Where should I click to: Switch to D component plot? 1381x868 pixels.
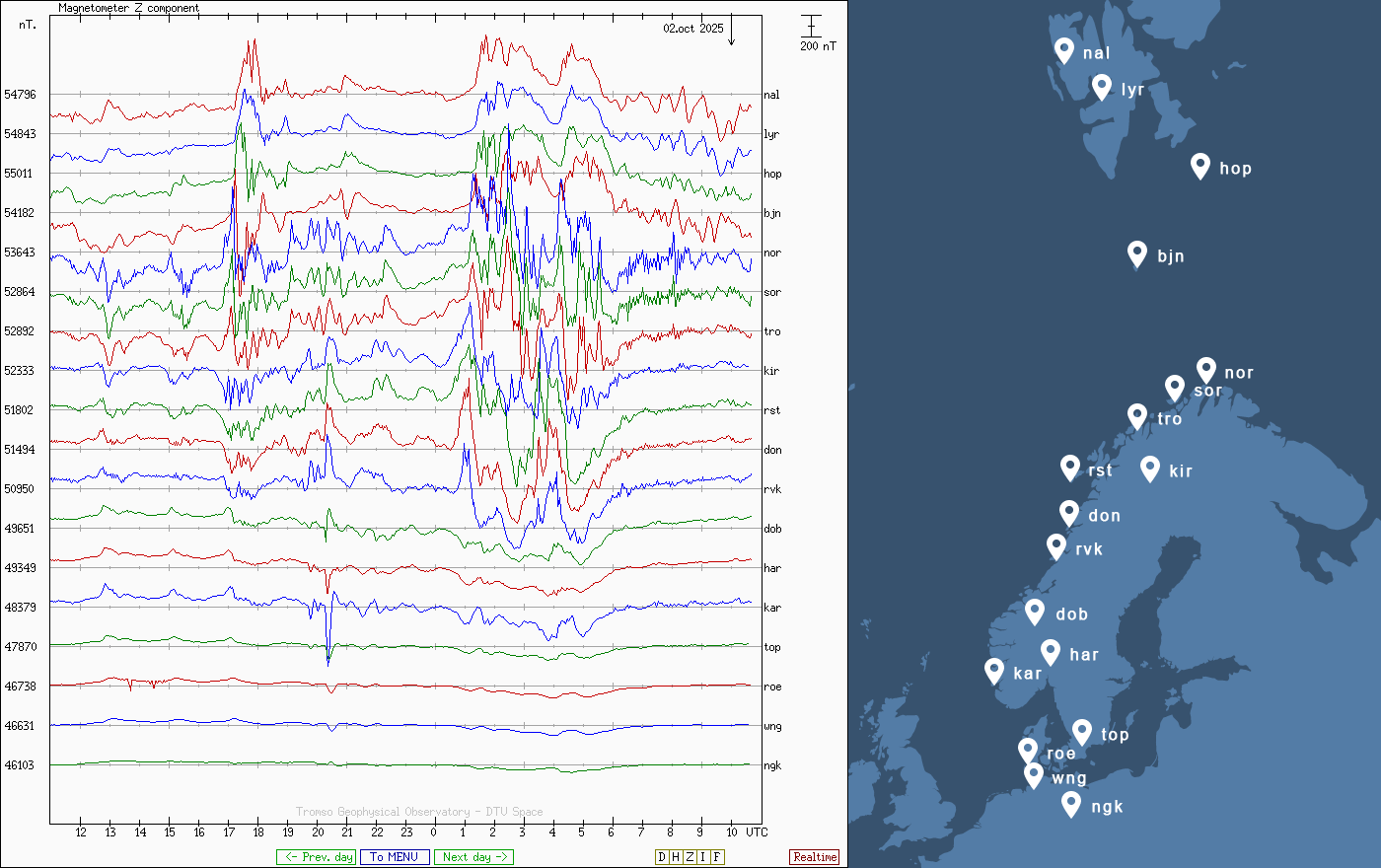662,857
